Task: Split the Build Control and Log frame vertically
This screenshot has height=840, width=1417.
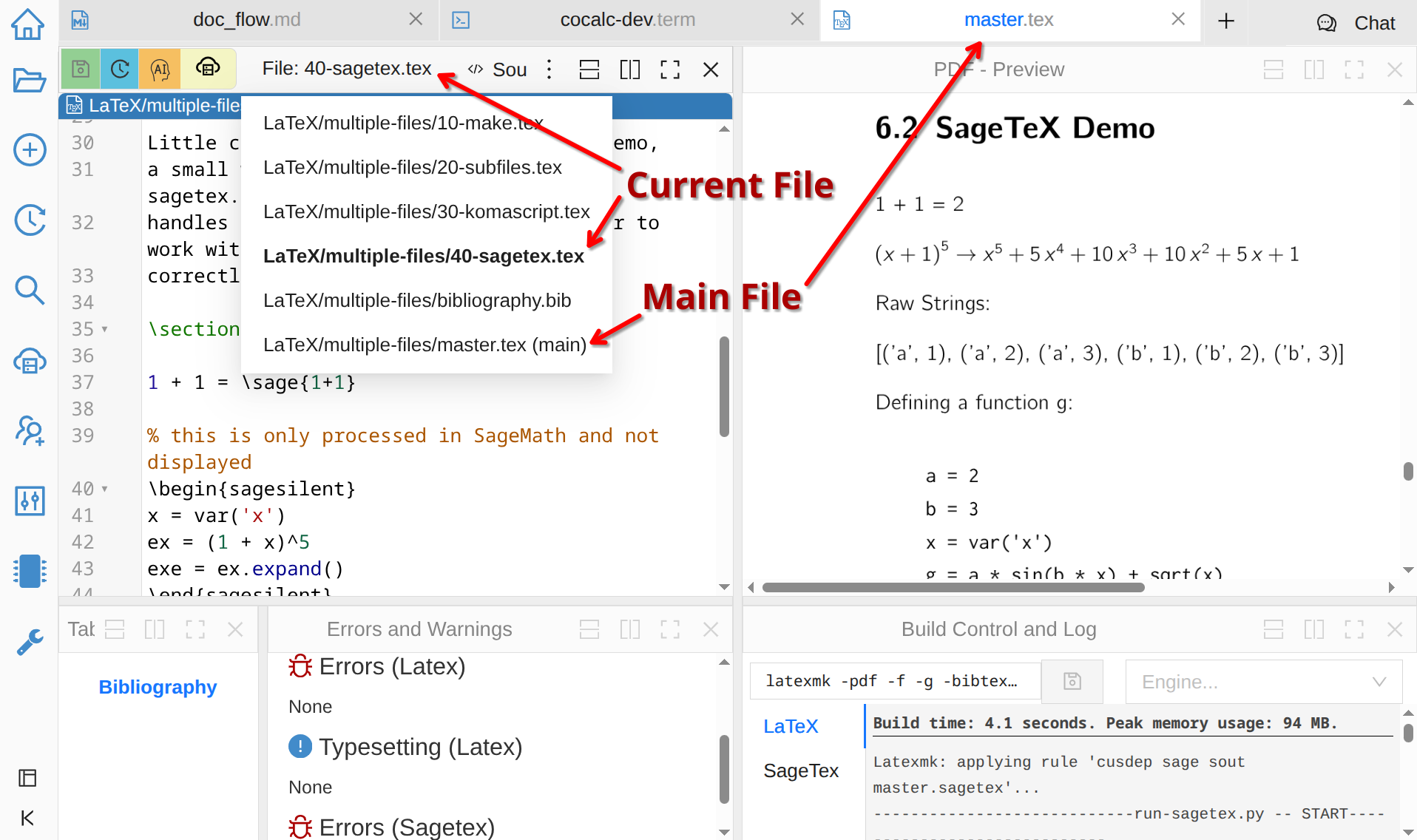Action: [1314, 629]
